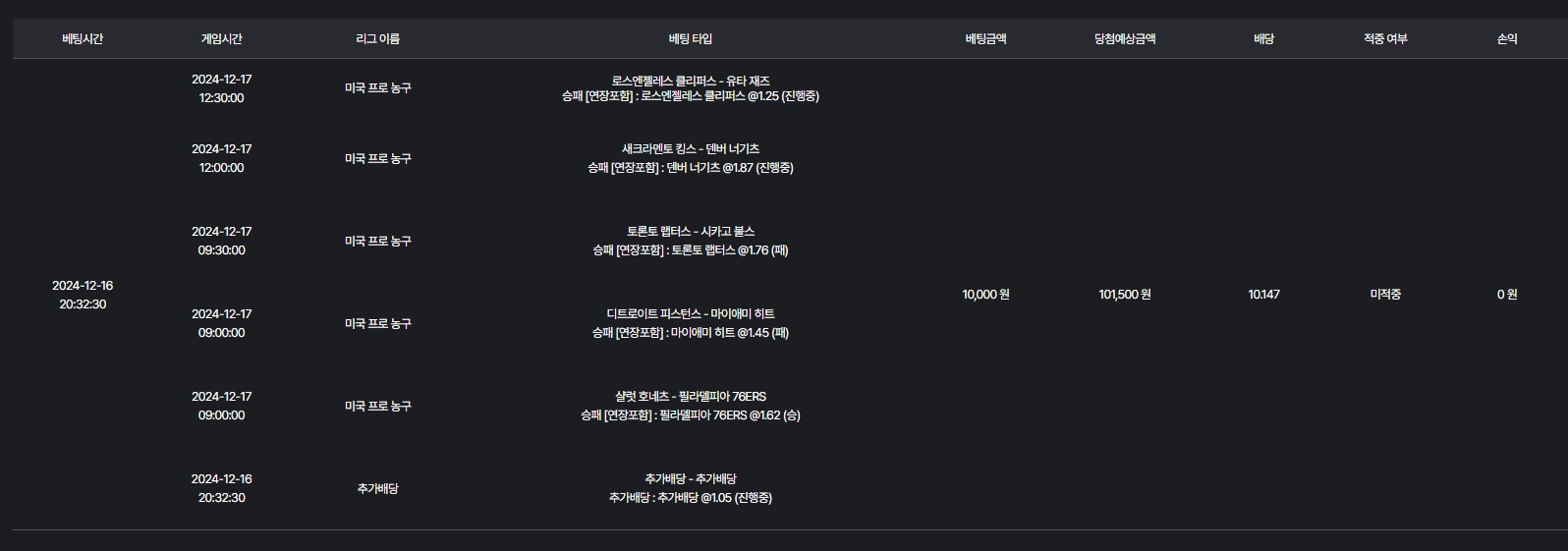Click the 베팅 타입 column header
The width and height of the screenshot is (1568, 551).
(x=690, y=39)
